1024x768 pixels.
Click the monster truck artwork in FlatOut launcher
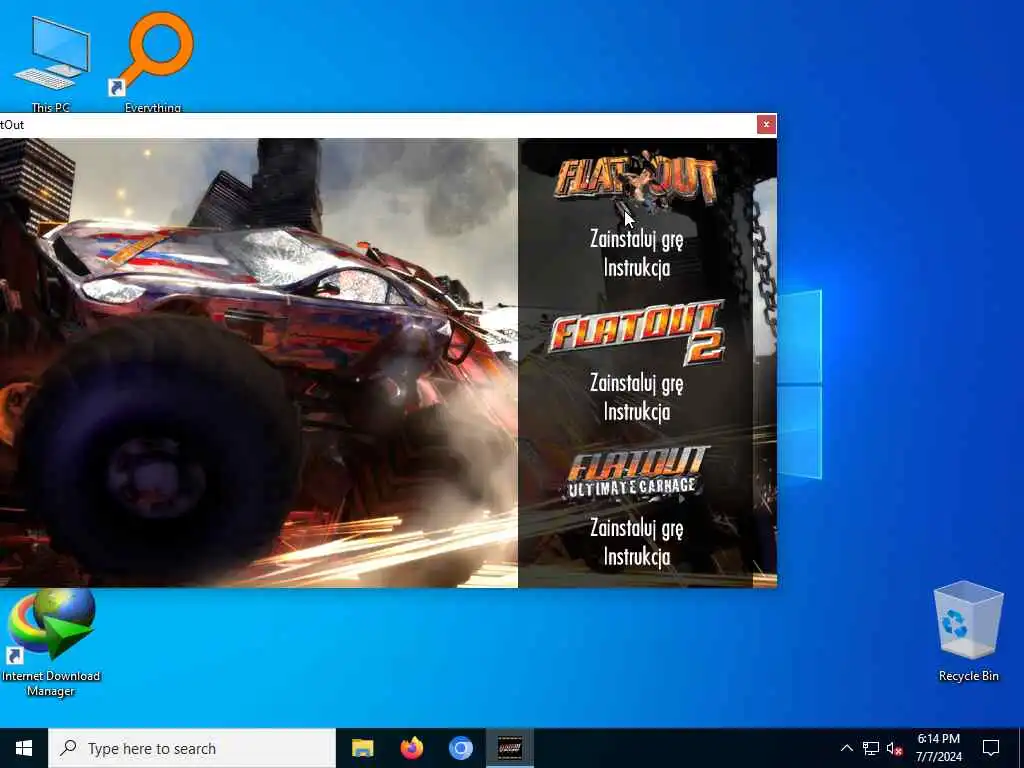[259, 363]
